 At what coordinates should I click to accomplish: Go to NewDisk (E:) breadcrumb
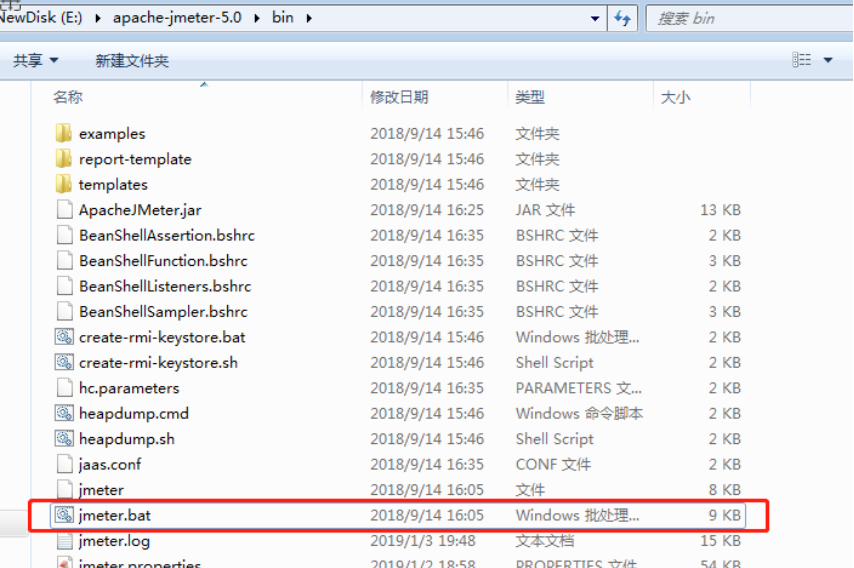(41, 17)
